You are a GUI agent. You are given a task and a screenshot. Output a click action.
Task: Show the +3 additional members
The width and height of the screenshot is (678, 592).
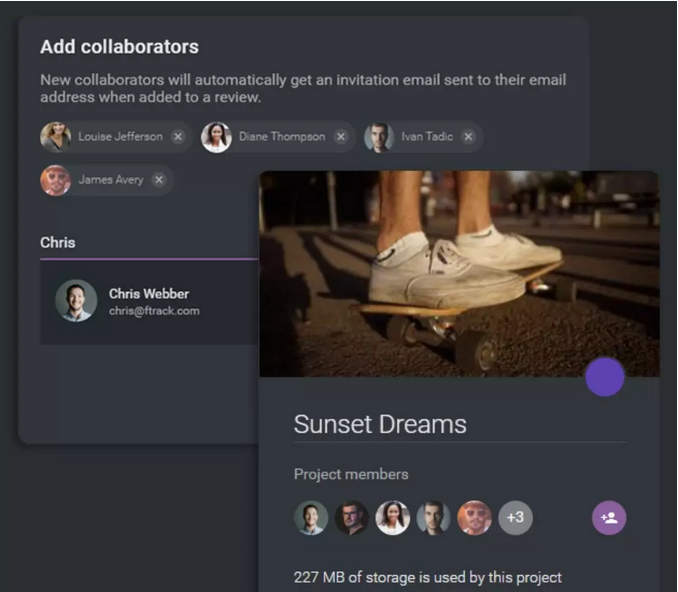515,518
